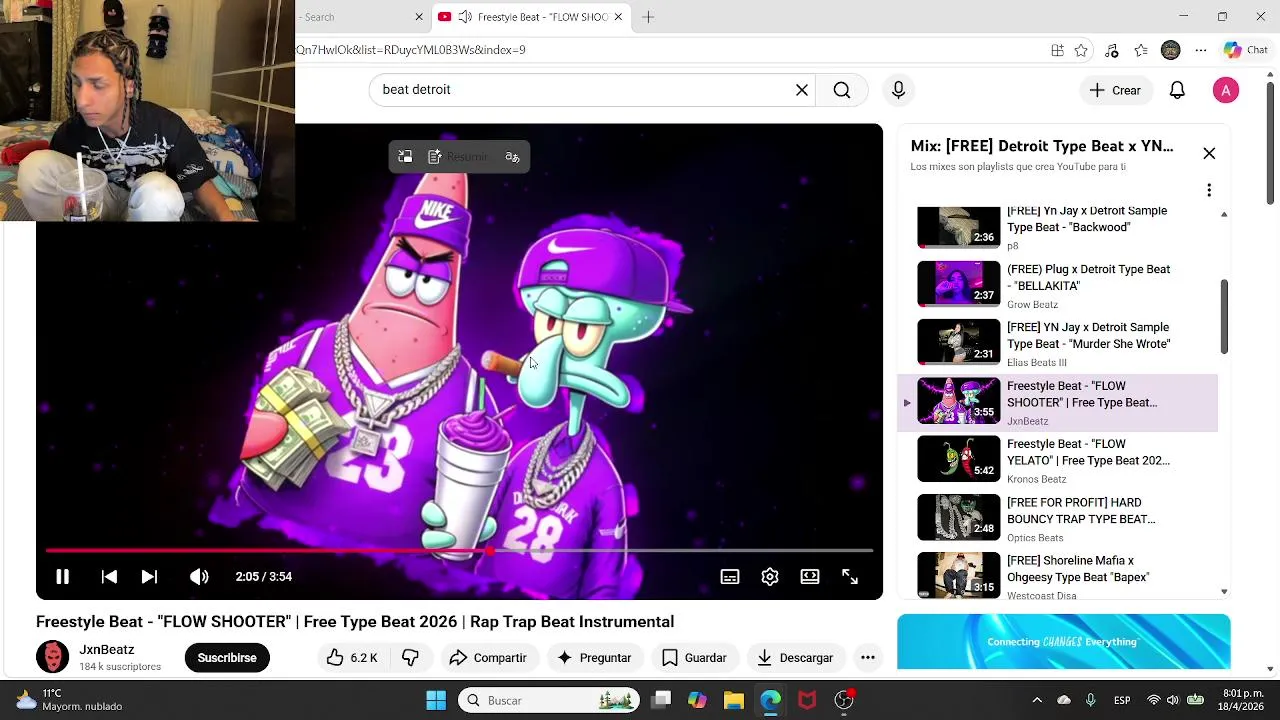Close the Mix playlist panel
Viewport: 1280px width, 720px height.
point(1209,154)
